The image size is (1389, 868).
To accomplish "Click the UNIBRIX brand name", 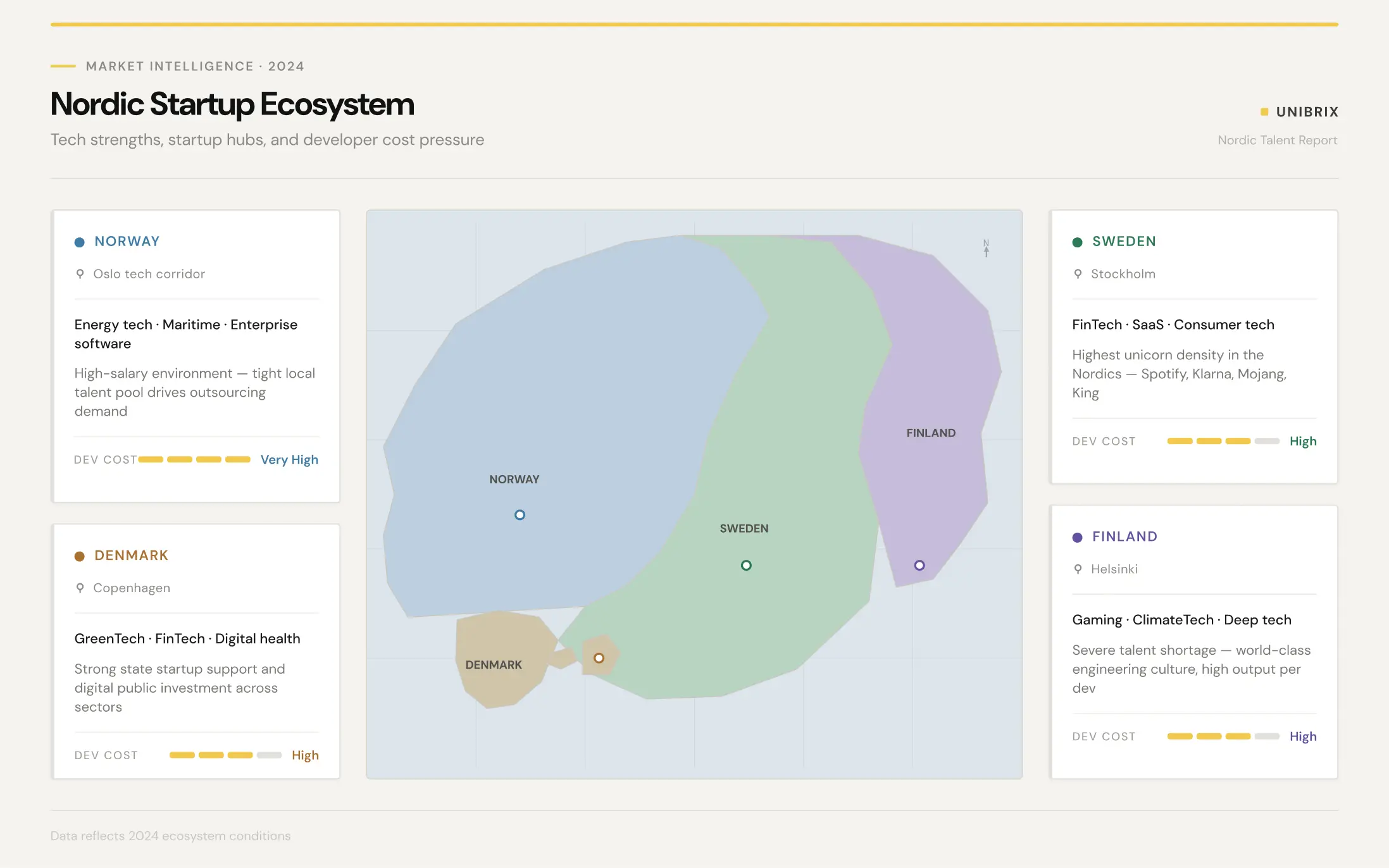I will tap(1307, 112).
